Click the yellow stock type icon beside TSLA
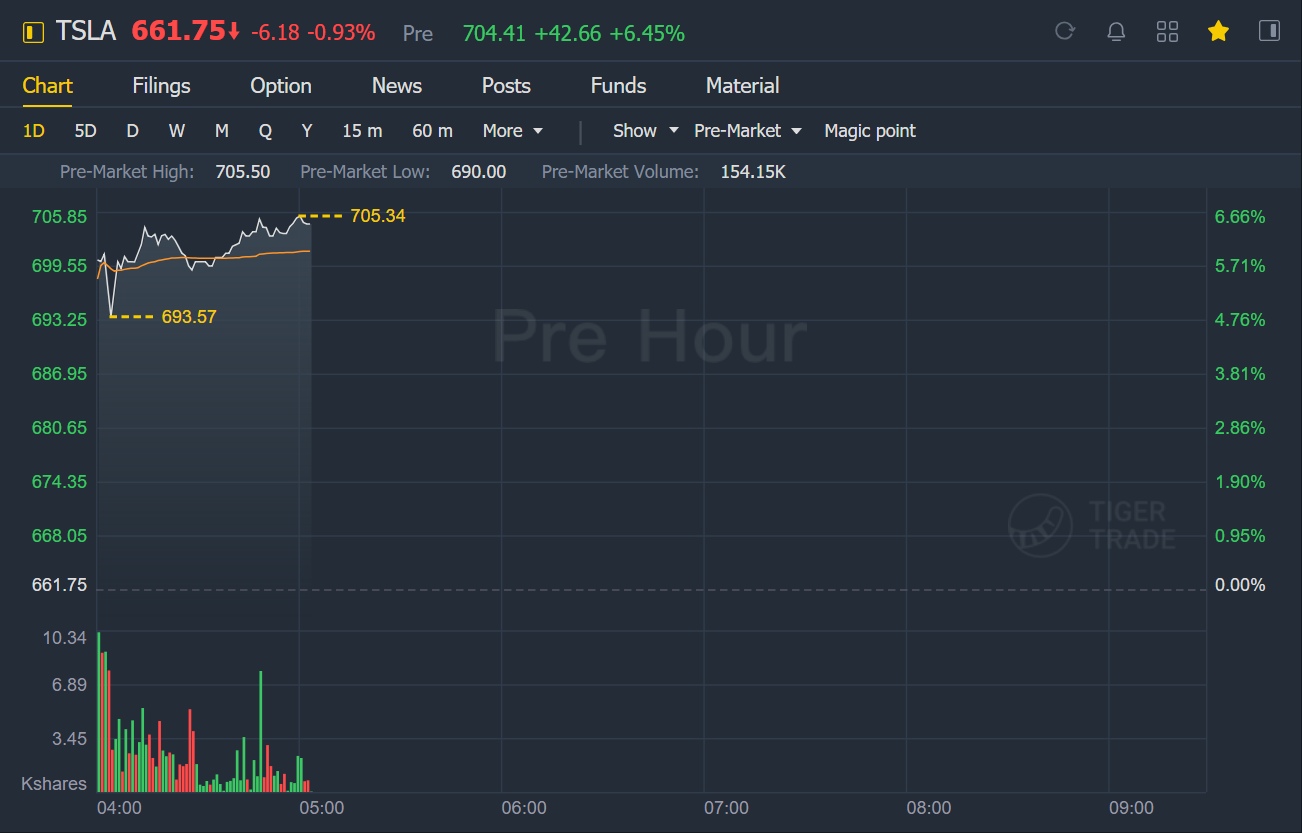 [33, 32]
